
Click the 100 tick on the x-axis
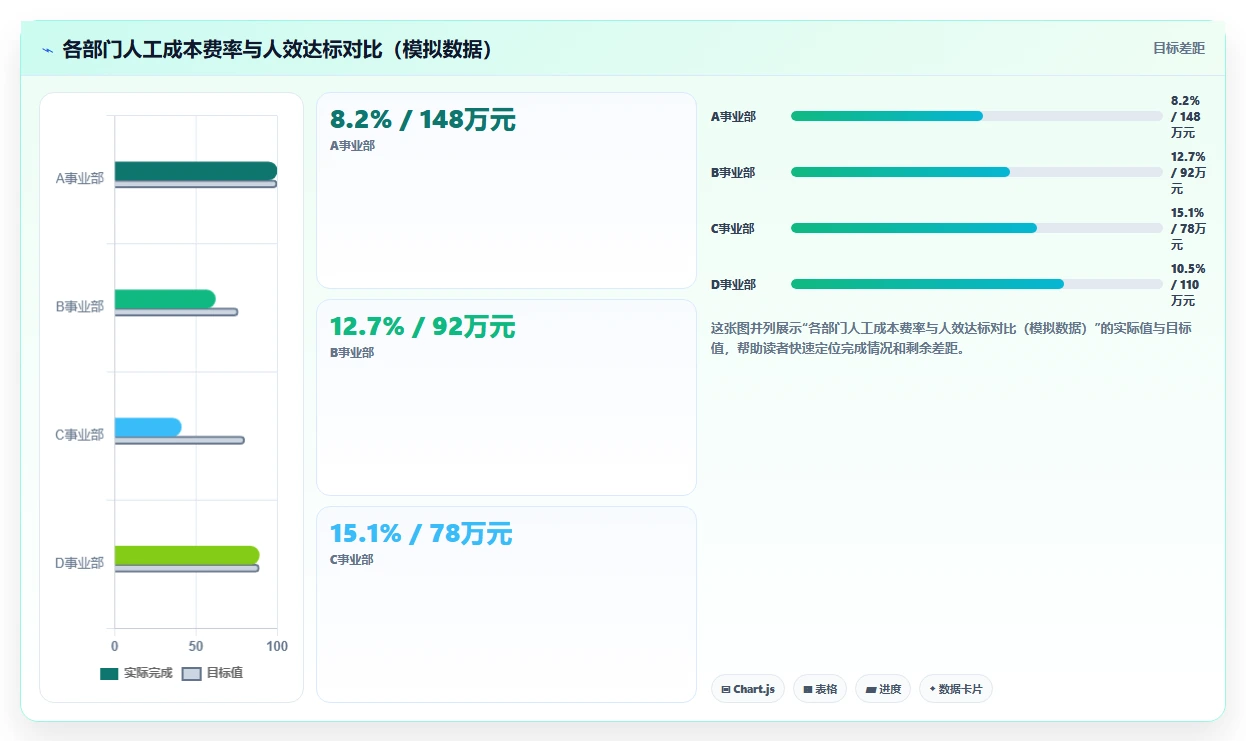coord(277,646)
